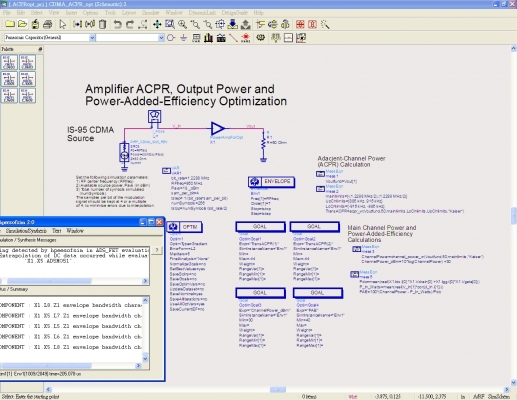Open the Panasonic Capacitor palette dropdown
This screenshot has height=400, width=517.
pos(92,38)
